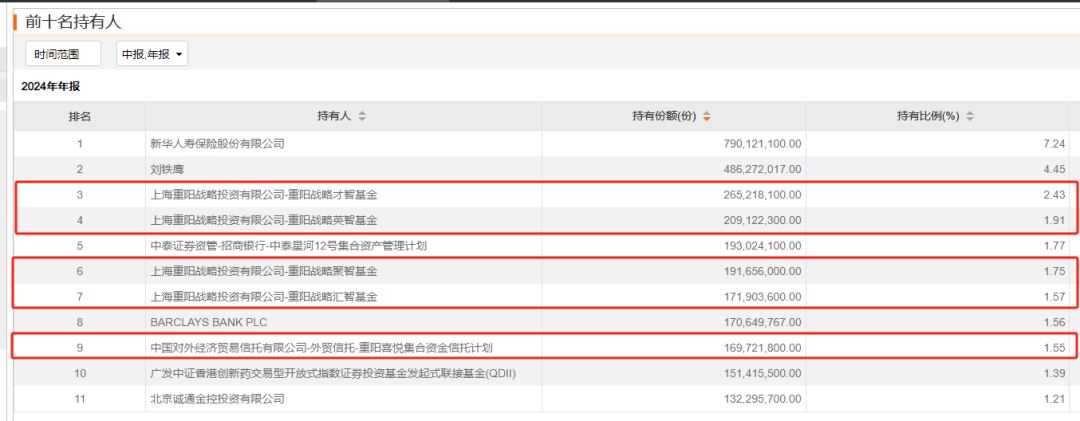Click share value 209,122,300.00

click(760, 220)
